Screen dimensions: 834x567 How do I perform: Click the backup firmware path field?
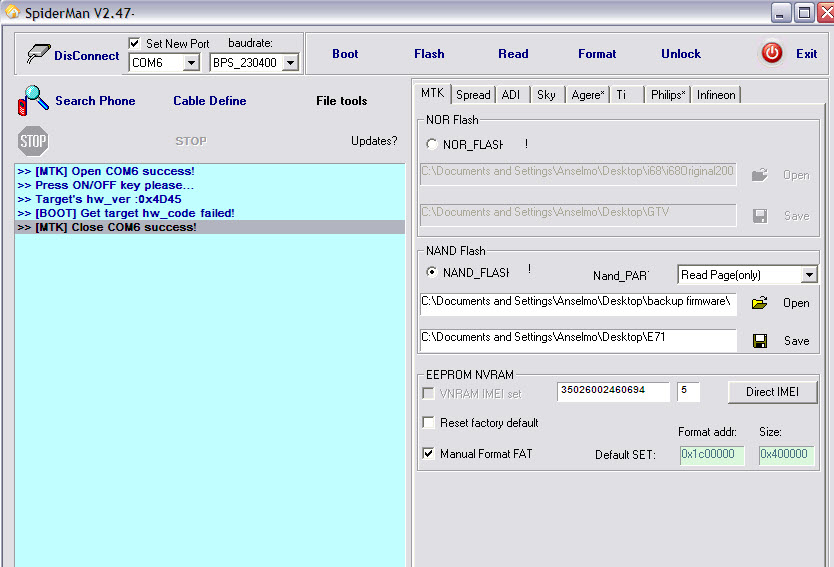pyautogui.click(x=578, y=303)
